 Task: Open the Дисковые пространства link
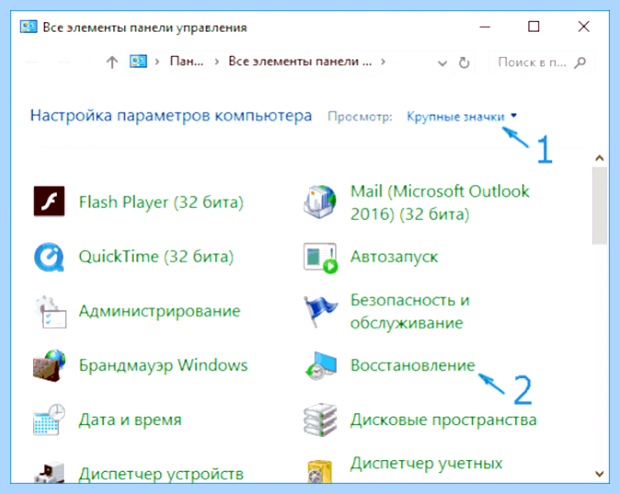click(443, 420)
